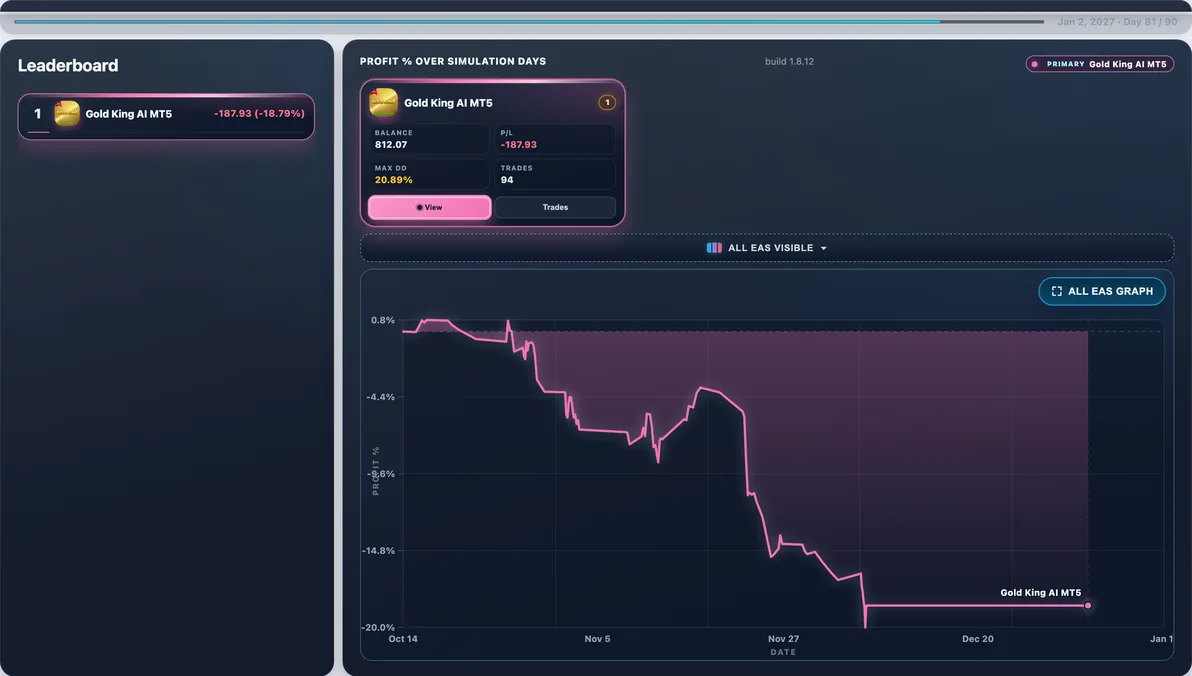This screenshot has width=1192, height=676.
Task: Click the Profit % Over Simulation Days title
Action: coord(453,62)
